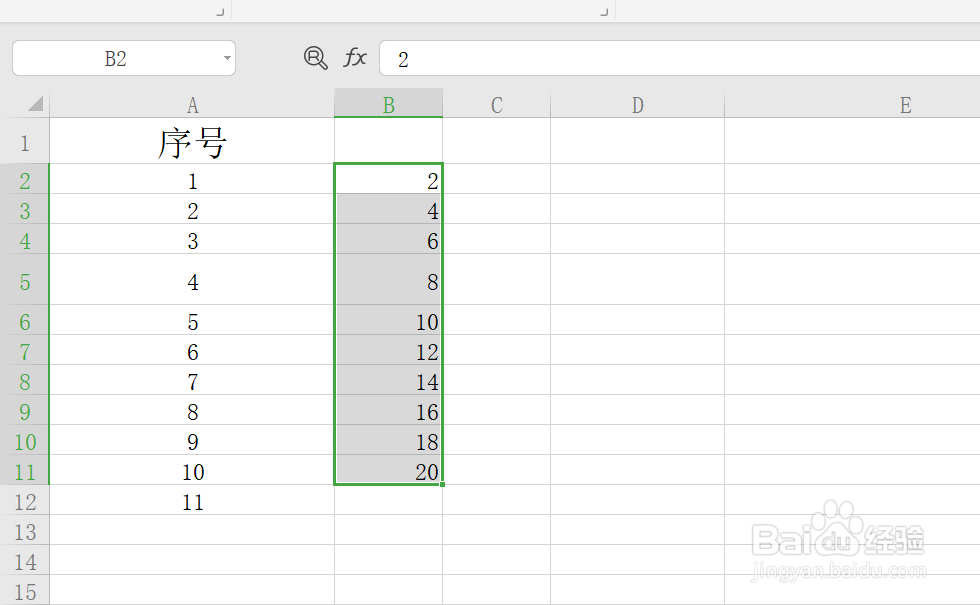Screen dimensions: 980x605
Task: Select row 4 header
Action: pyautogui.click(x=24, y=239)
